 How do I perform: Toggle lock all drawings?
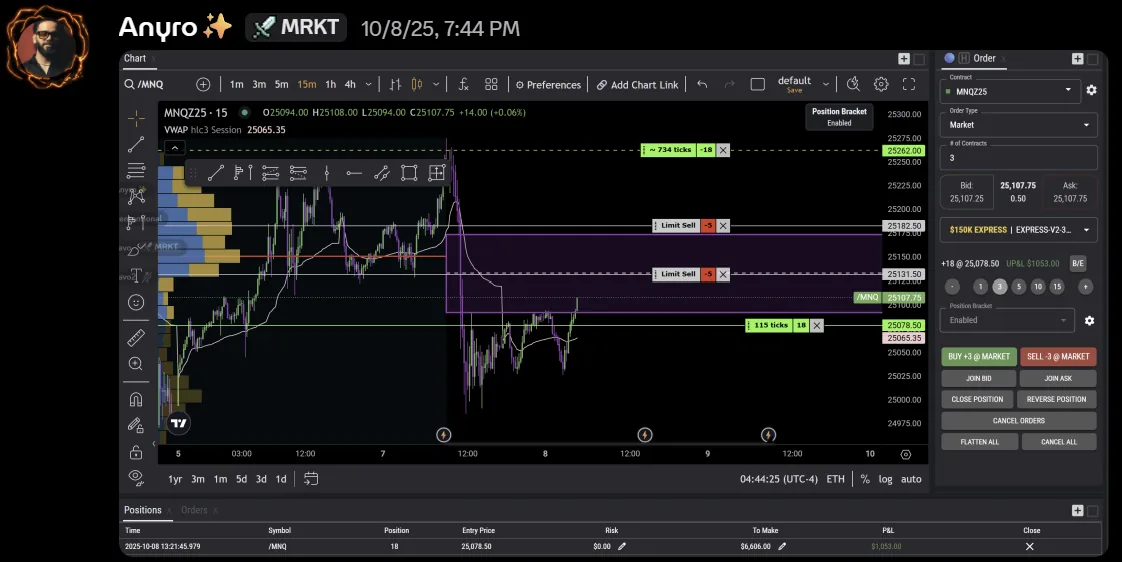(x=136, y=452)
